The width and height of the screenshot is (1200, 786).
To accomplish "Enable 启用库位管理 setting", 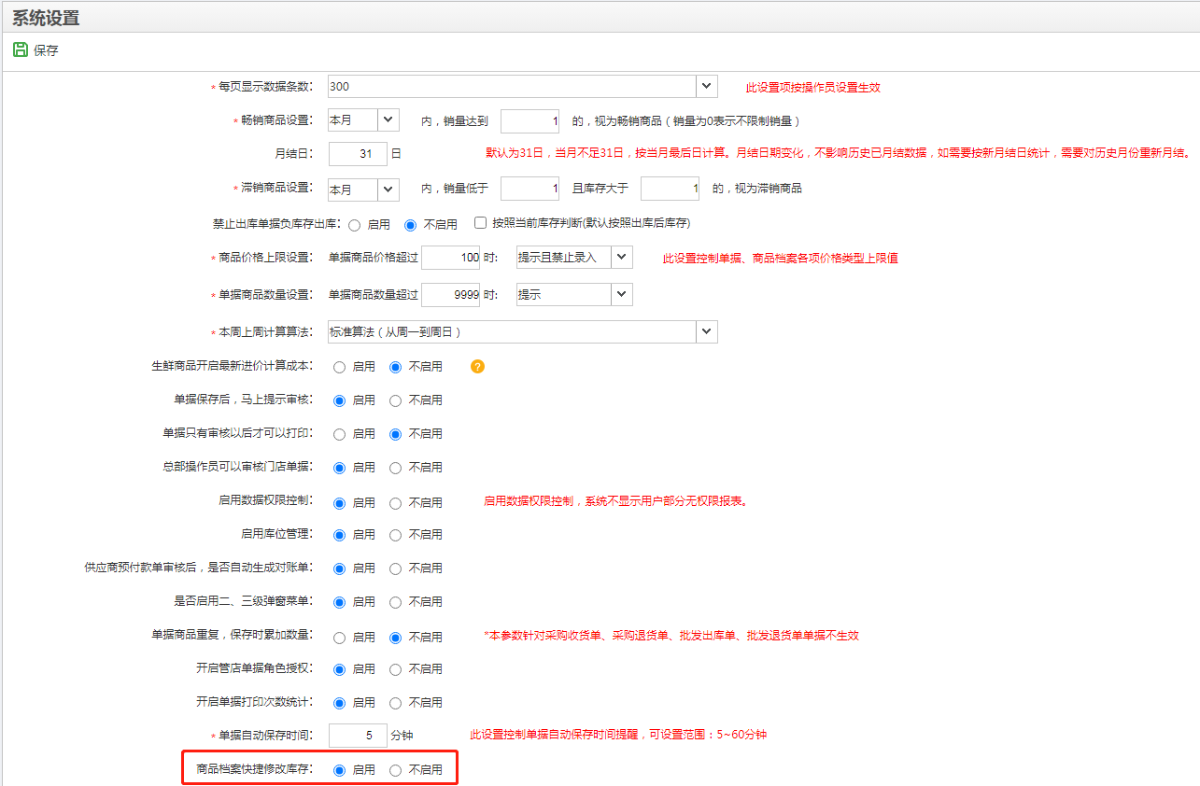I will 340,534.
